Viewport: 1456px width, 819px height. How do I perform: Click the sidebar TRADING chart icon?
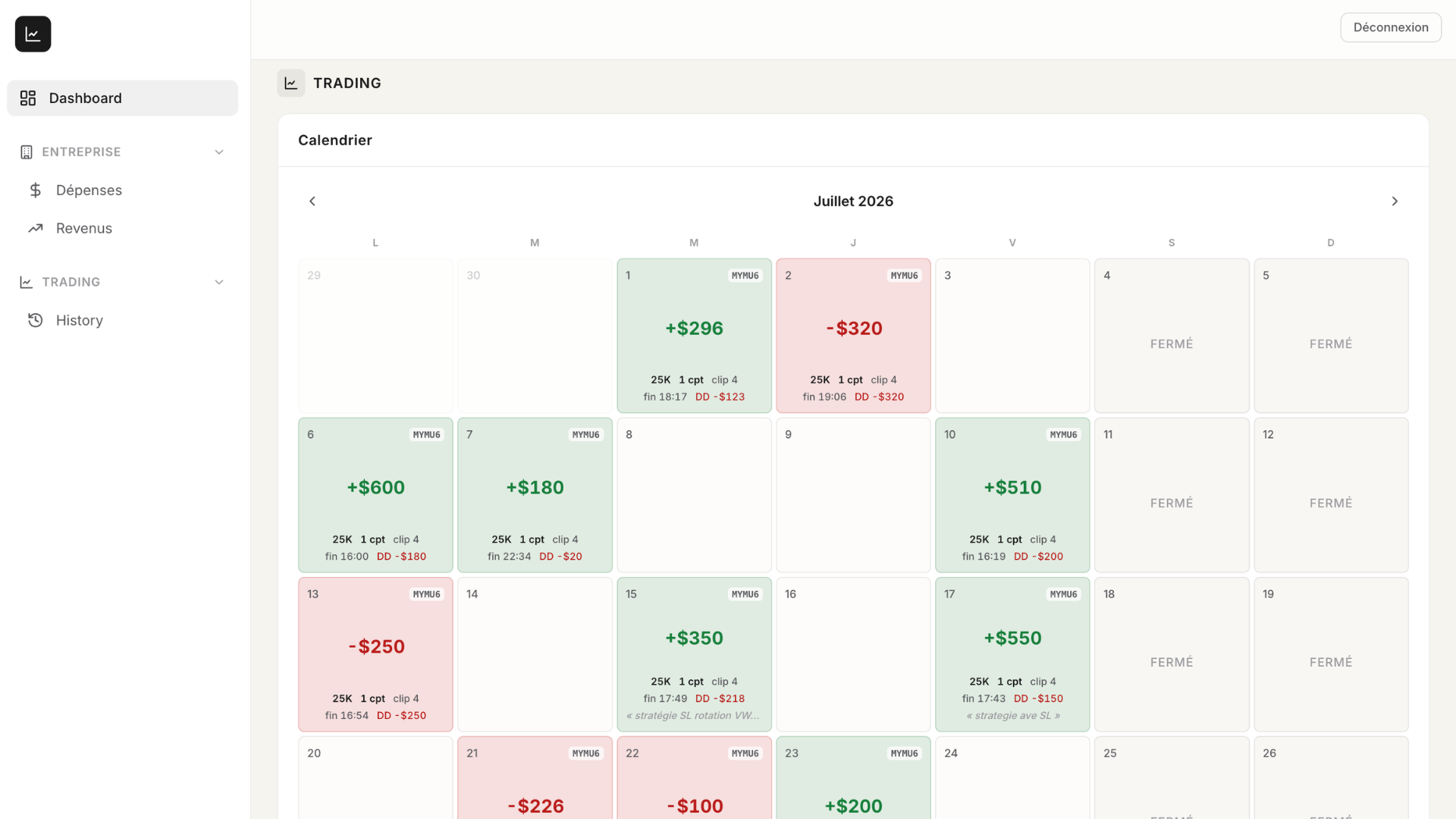[27, 282]
